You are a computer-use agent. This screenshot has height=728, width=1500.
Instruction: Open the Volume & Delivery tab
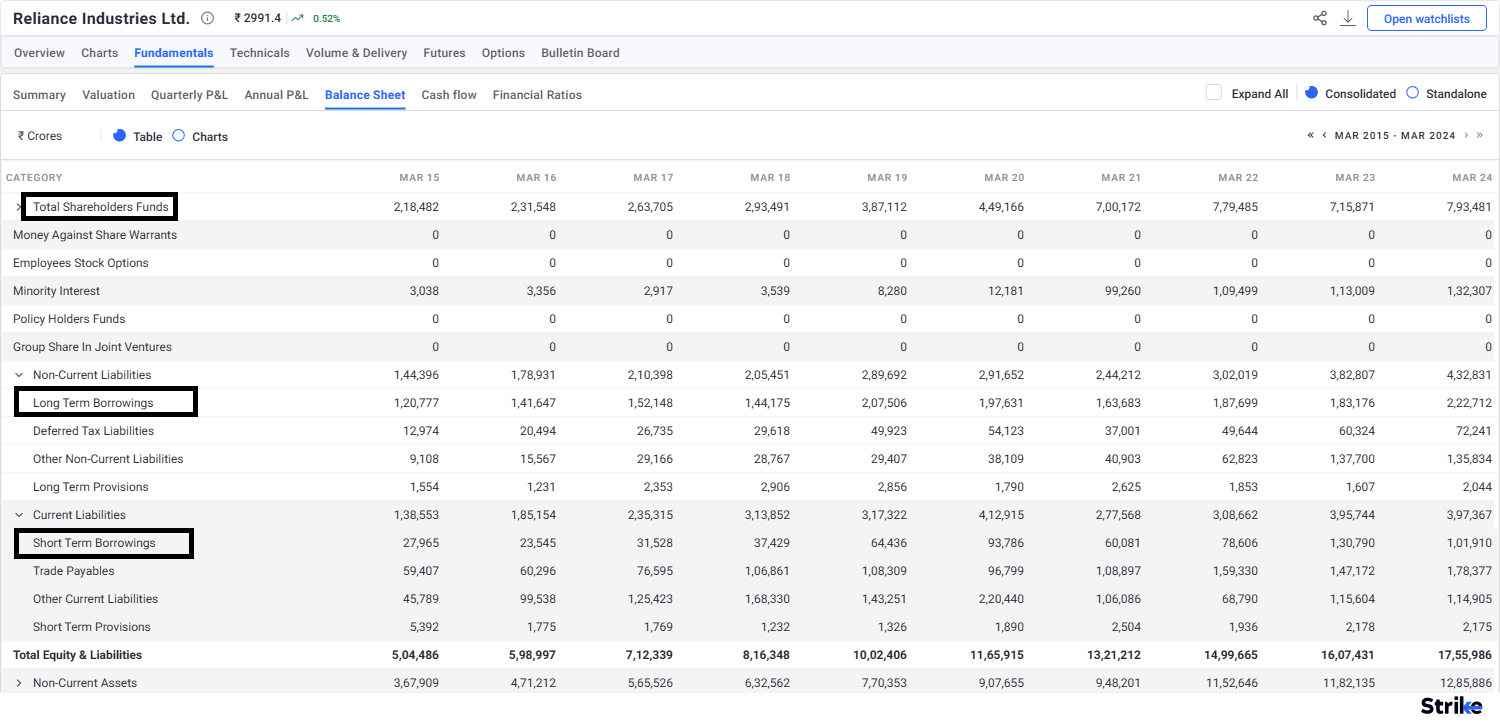356,53
